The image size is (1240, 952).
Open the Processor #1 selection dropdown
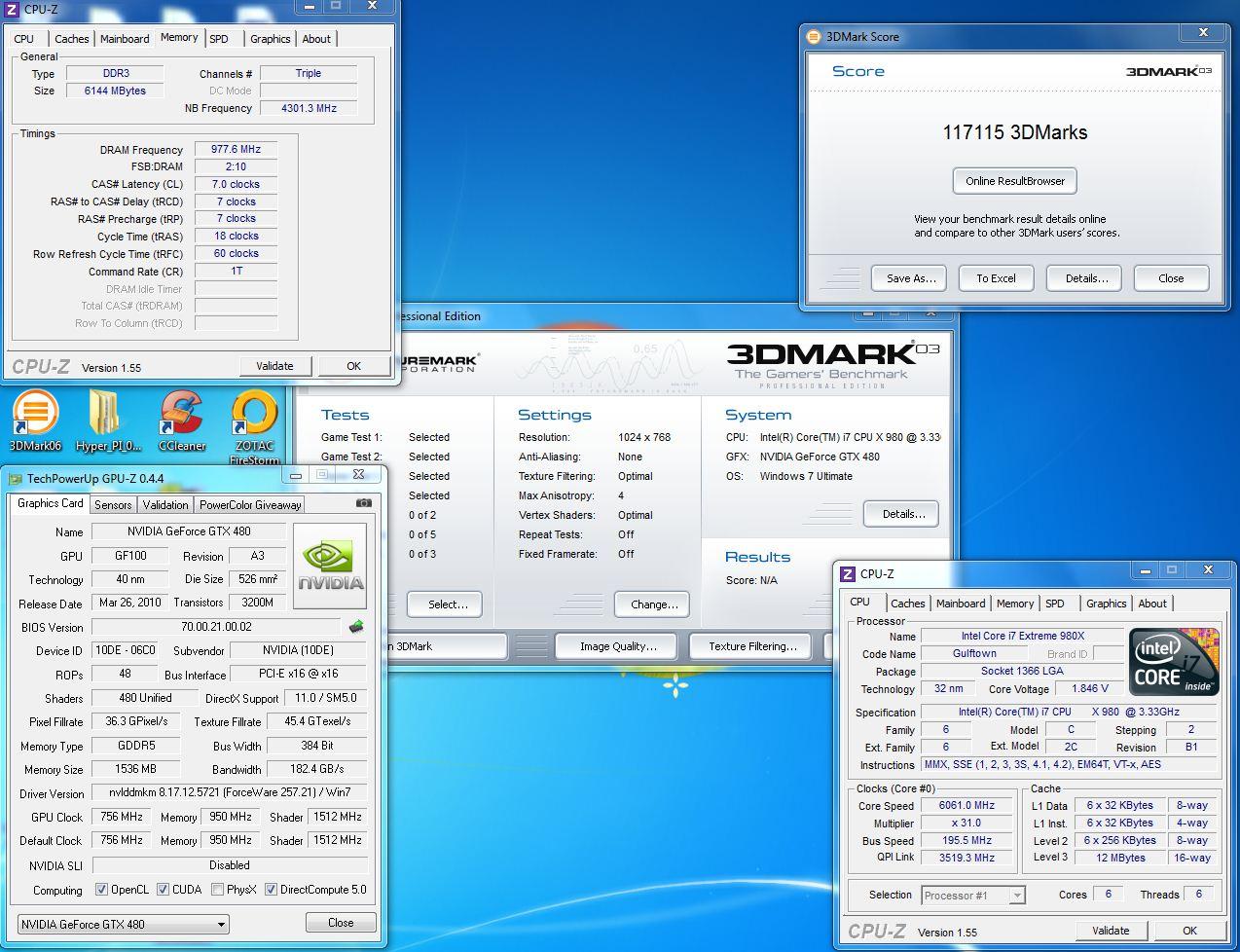point(972,896)
